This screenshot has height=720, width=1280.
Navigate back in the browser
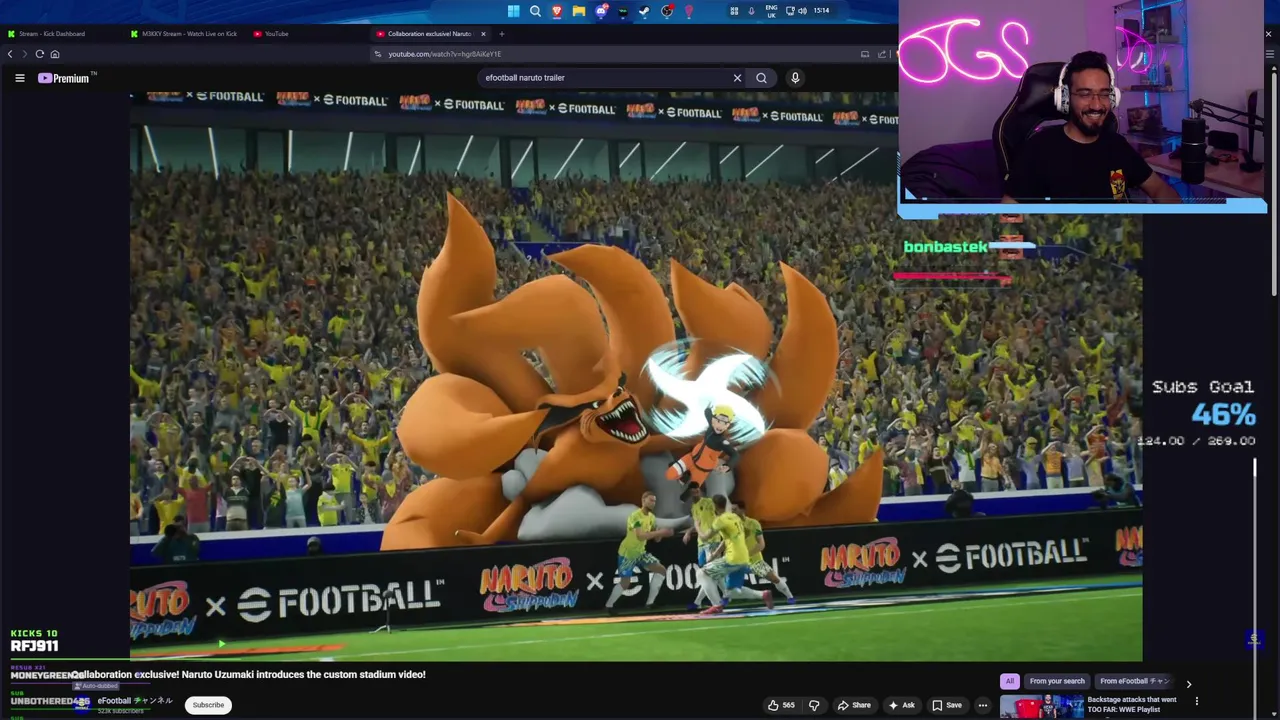point(10,54)
